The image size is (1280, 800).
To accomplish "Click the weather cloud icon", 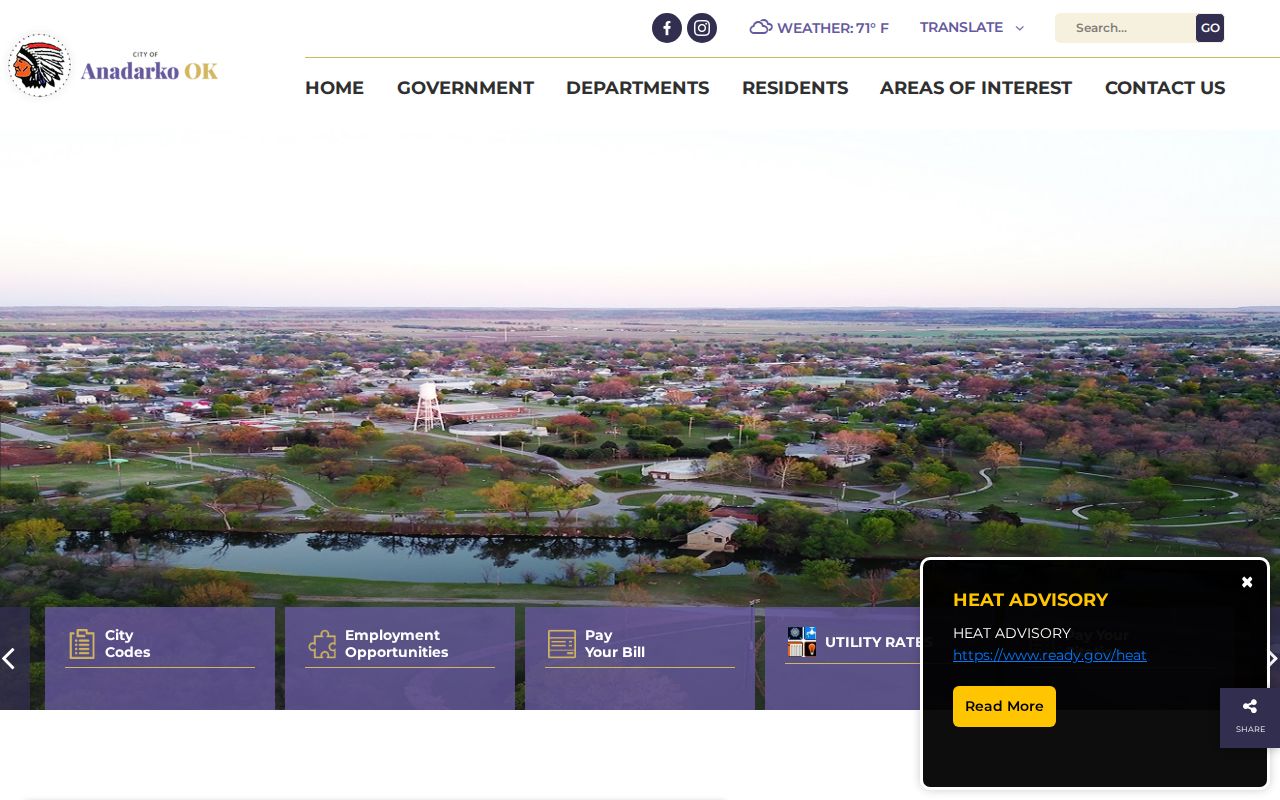I will (761, 27).
